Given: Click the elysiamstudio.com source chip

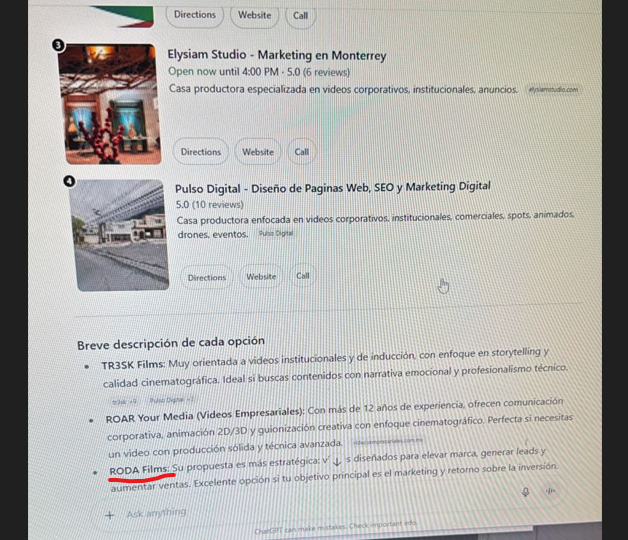Looking at the screenshot, I should (x=554, y=89).
